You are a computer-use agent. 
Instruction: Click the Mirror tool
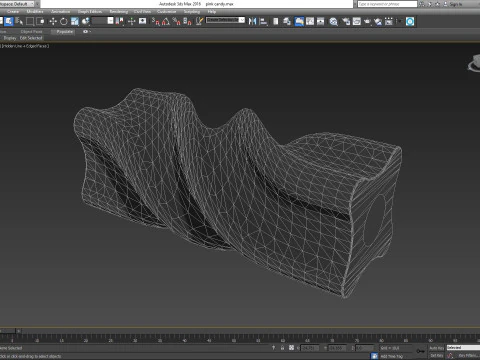(253, 22)
